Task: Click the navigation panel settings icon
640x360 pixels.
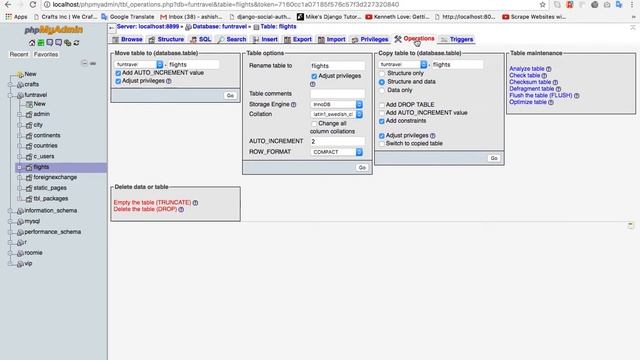Action: (67, 42)
